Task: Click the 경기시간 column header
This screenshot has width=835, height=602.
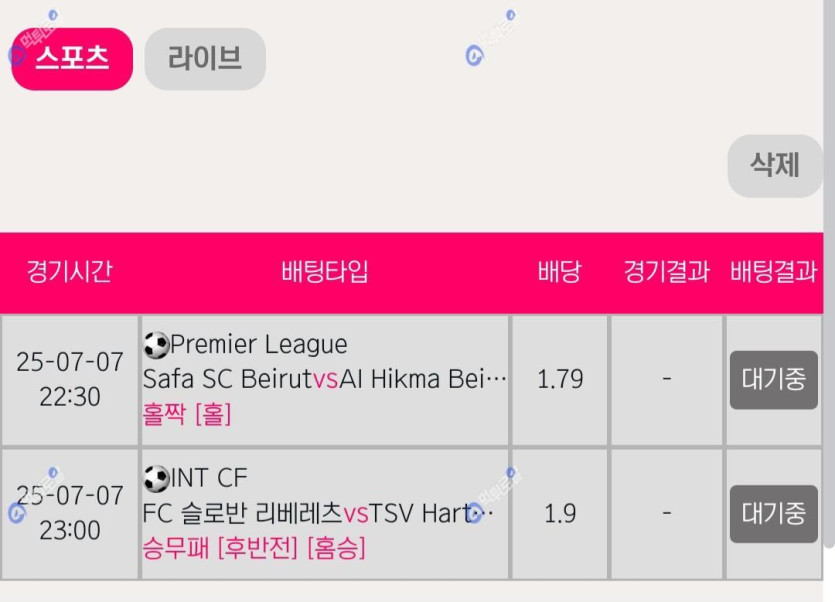Action: coord(69,271)
